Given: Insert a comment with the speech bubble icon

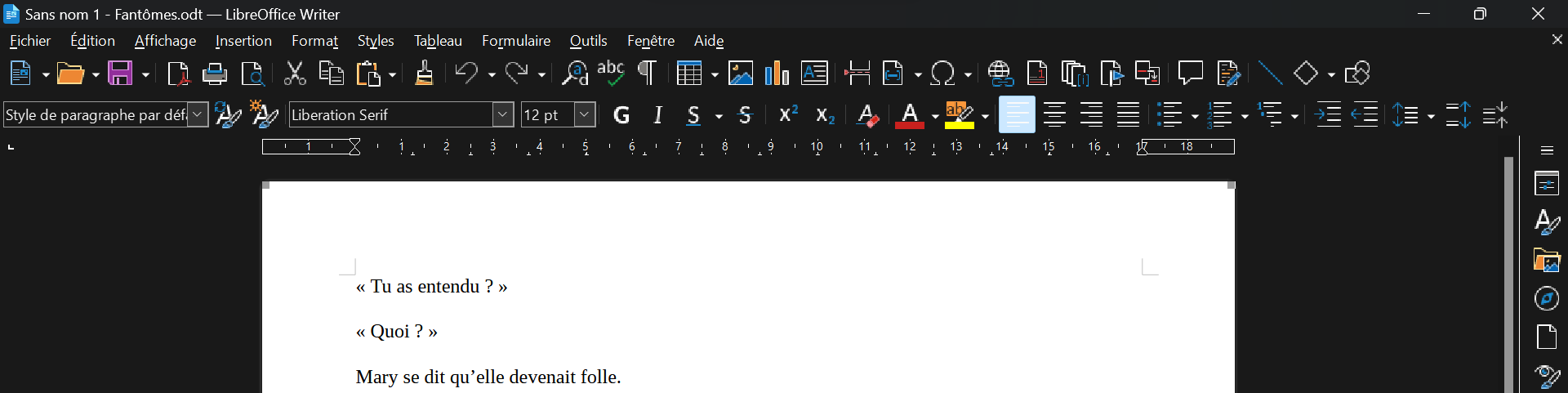Looking at the screenshot, I should 1190,74.
